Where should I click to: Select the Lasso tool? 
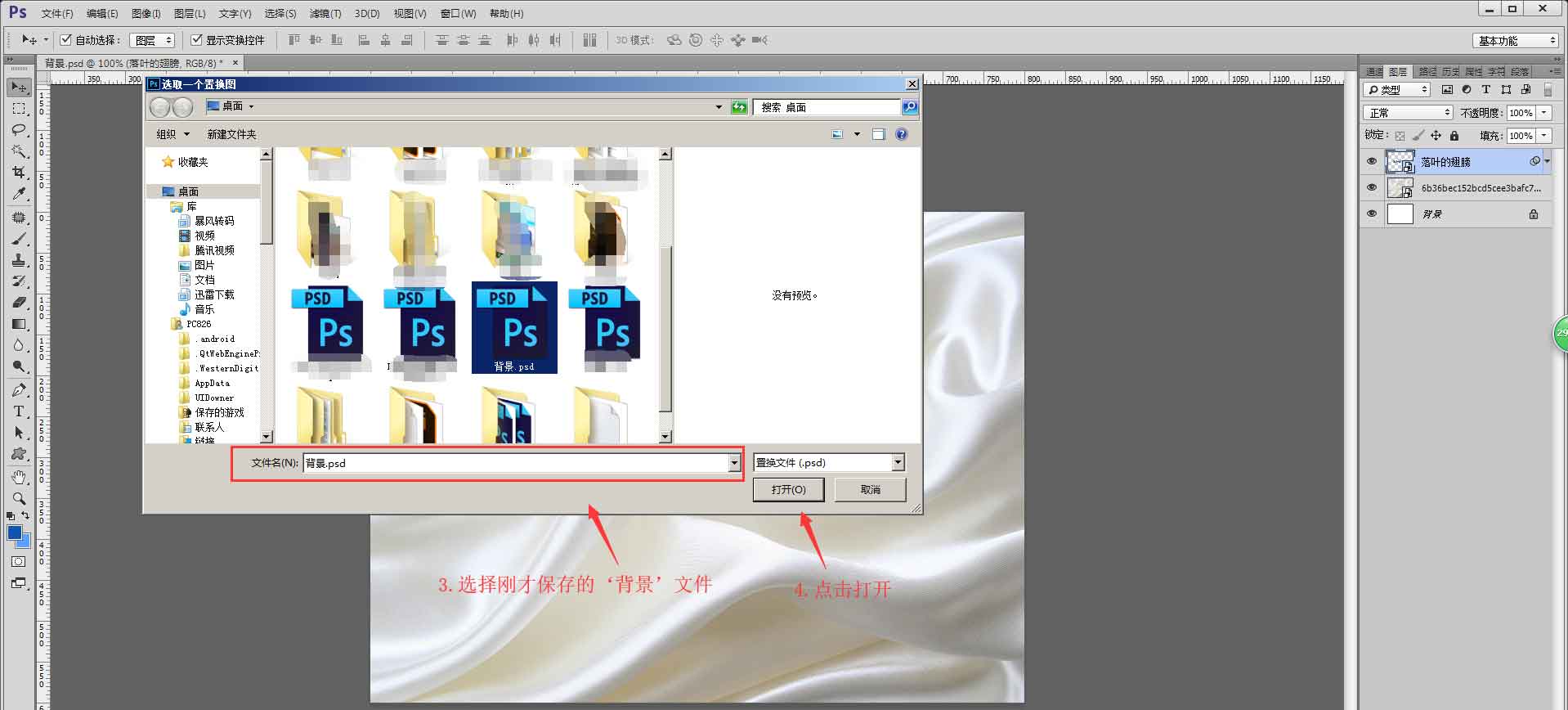coord(19,130)
